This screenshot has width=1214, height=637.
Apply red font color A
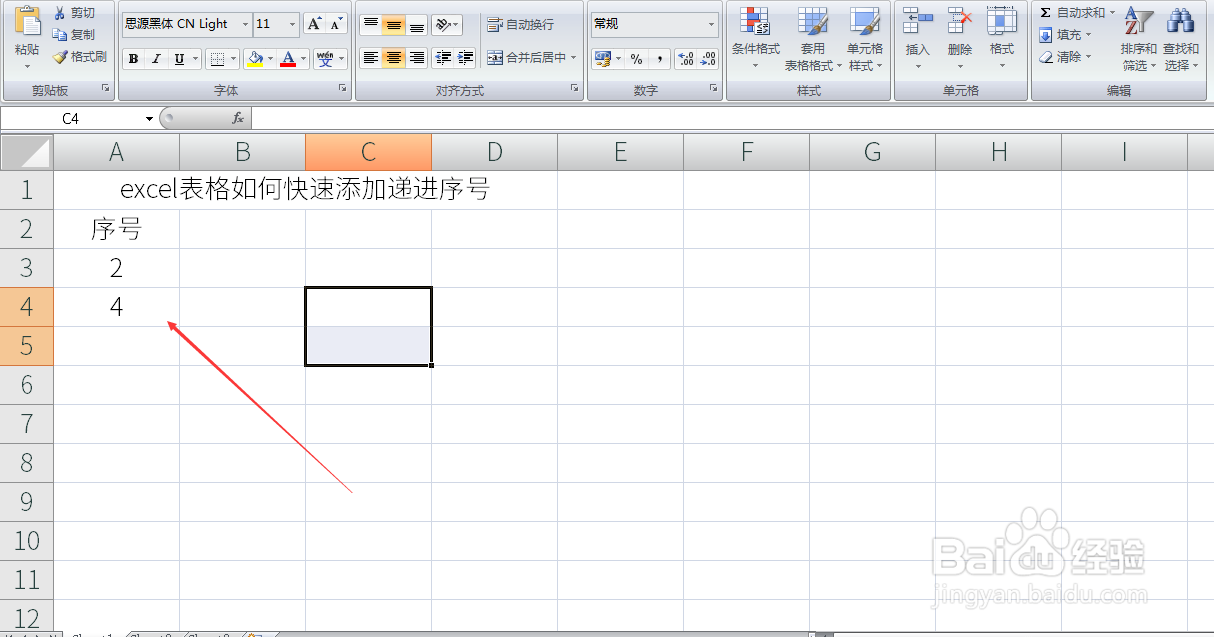(x=289, y=59)
